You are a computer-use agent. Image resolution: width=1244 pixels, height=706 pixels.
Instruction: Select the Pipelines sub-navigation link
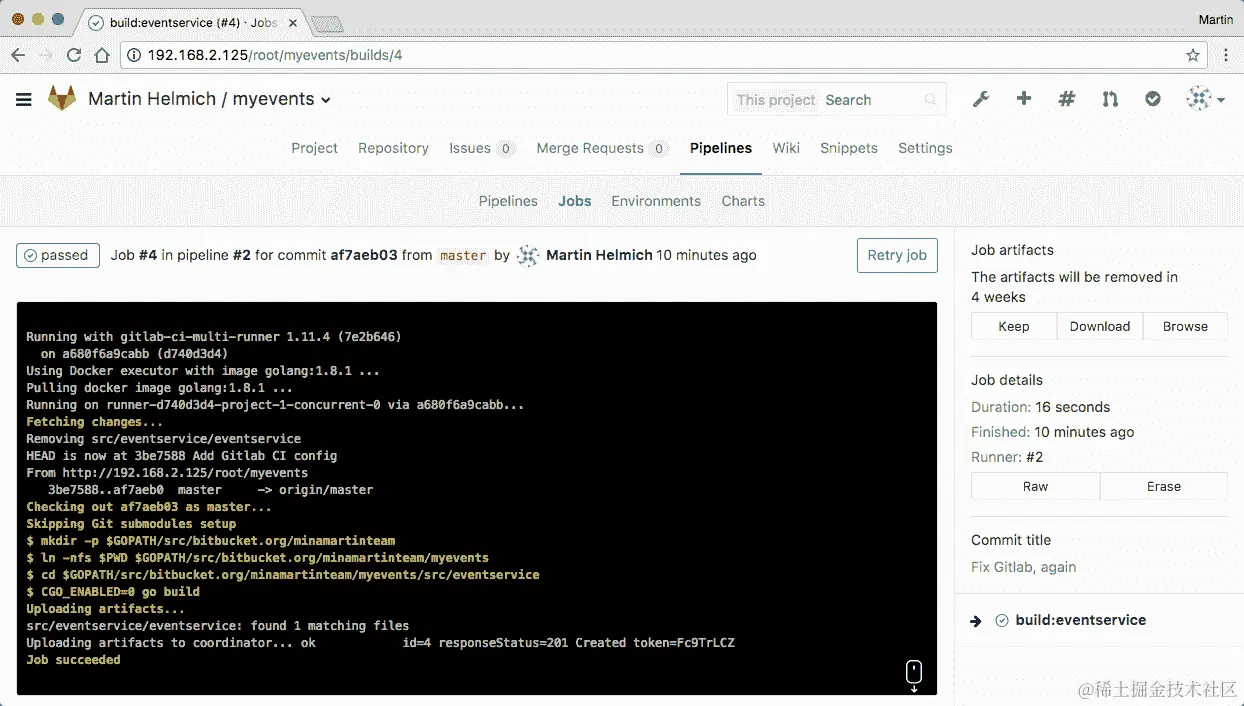pyautogui.click(x=508, y=201)
